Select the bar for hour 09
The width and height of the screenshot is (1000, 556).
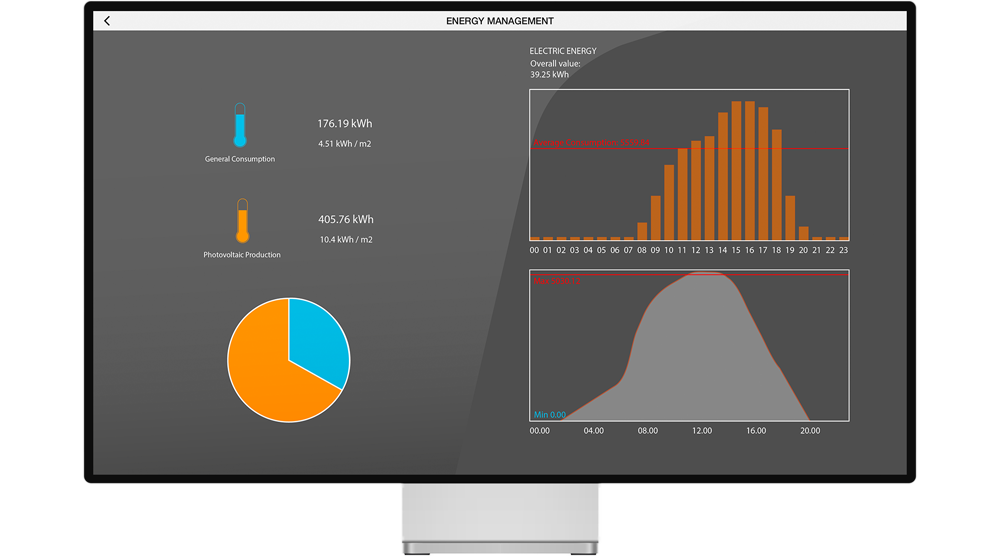(x=656, y=217)
